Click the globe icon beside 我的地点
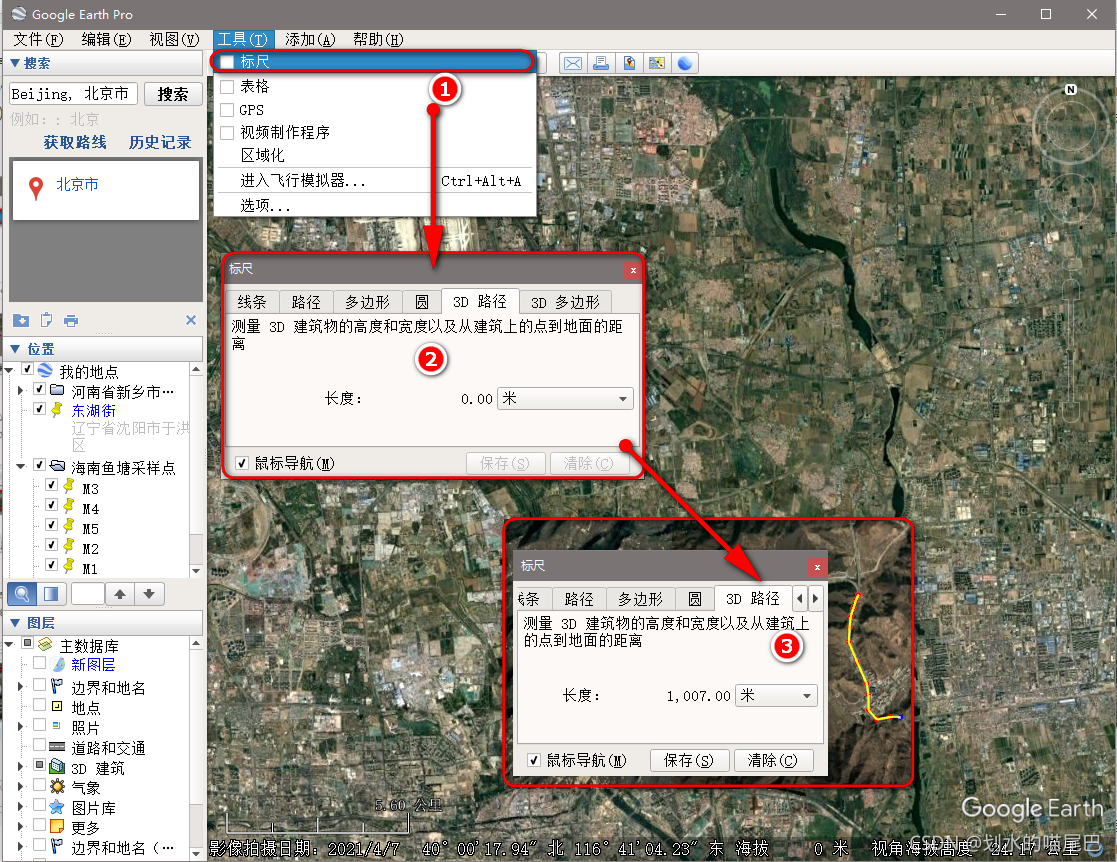 tap(46, 370)
